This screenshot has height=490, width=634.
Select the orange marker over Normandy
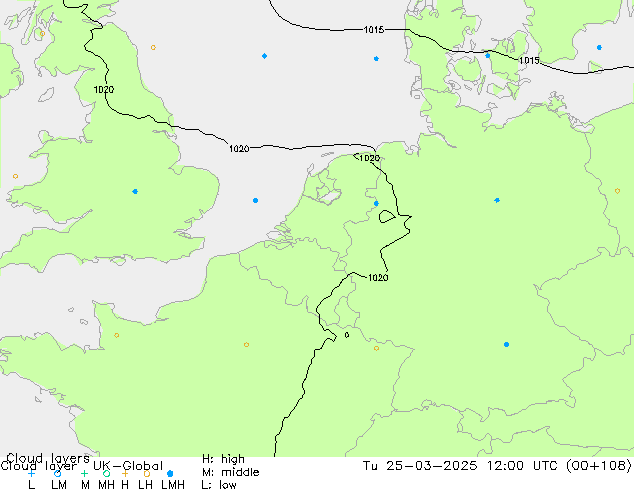coord(116,335)
